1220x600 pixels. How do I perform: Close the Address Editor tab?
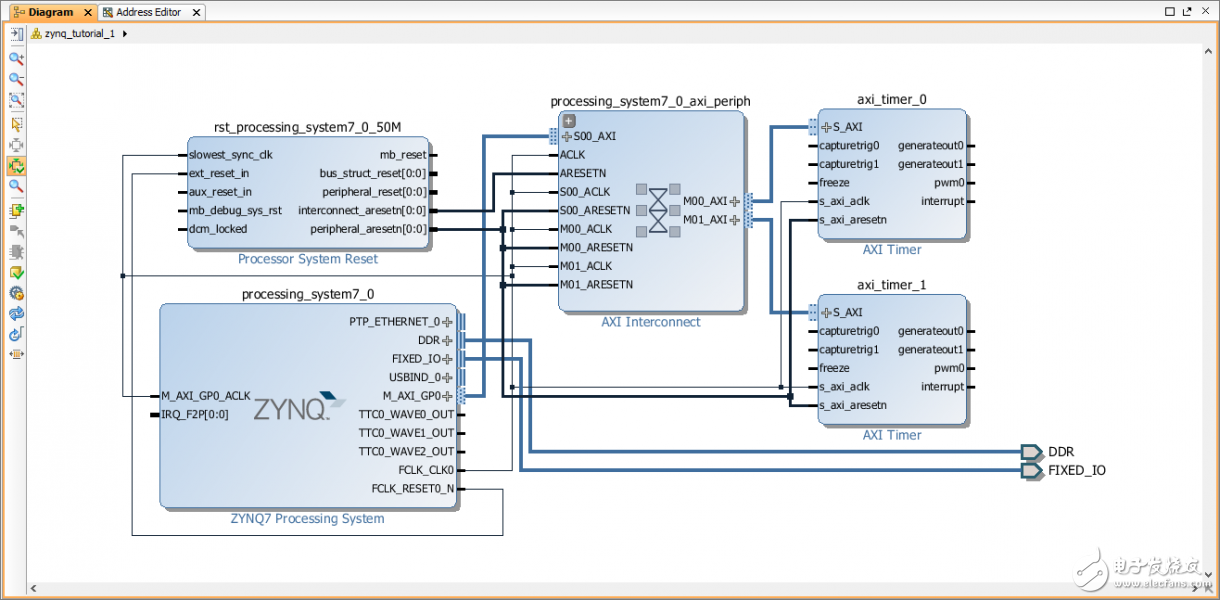pos(197,13)
